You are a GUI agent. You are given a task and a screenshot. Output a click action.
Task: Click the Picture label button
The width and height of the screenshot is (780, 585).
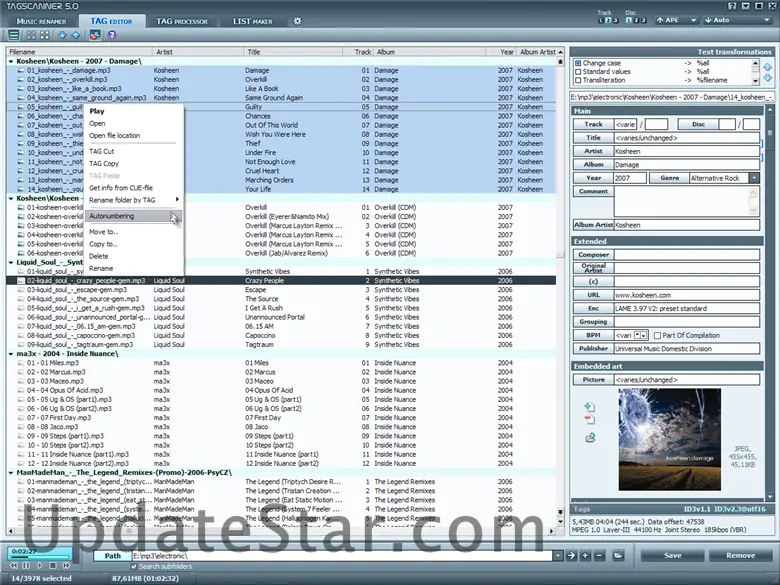[x=593, y=380]
